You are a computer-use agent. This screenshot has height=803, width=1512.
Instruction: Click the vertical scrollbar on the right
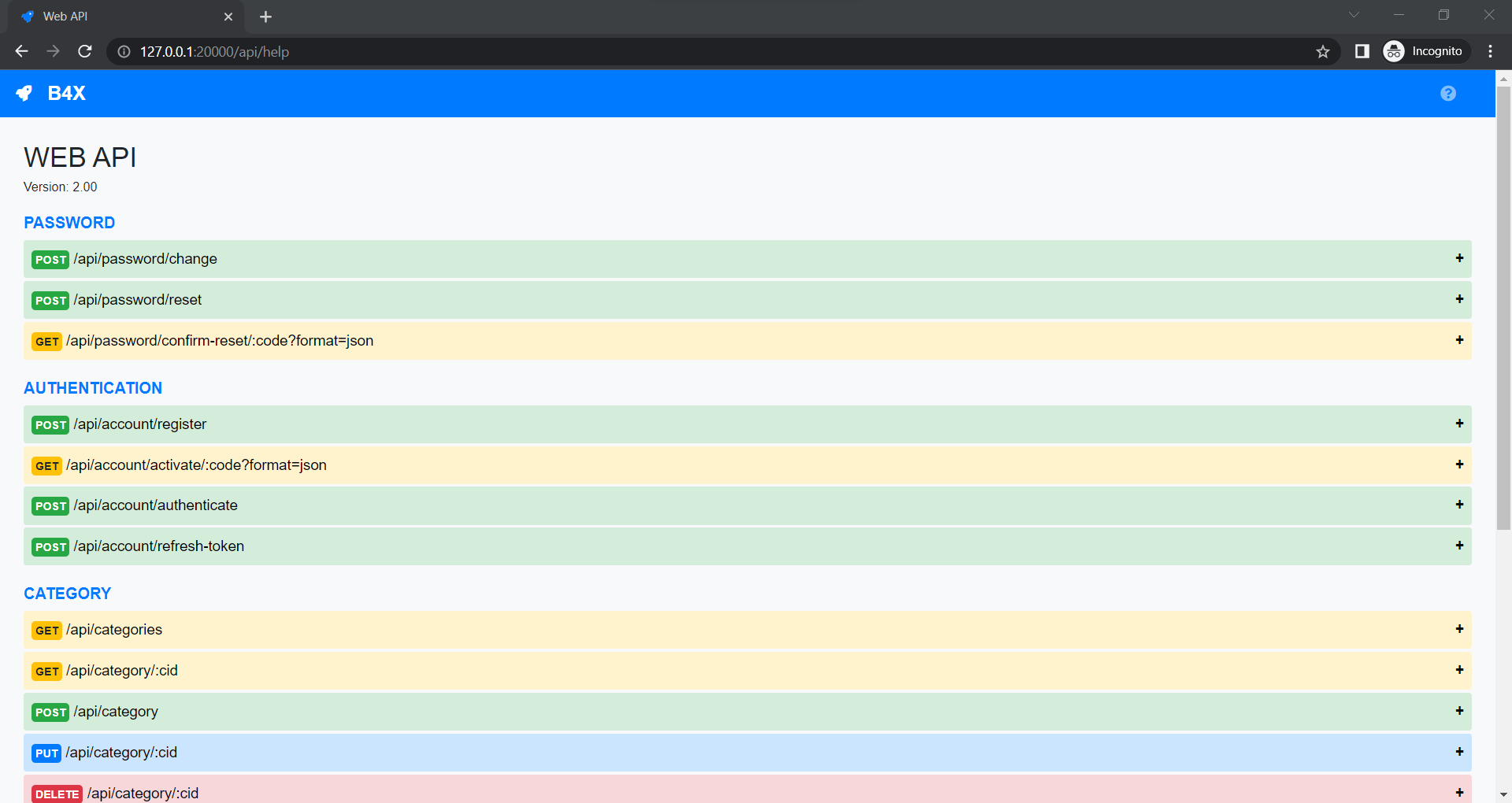[1504, 315]
